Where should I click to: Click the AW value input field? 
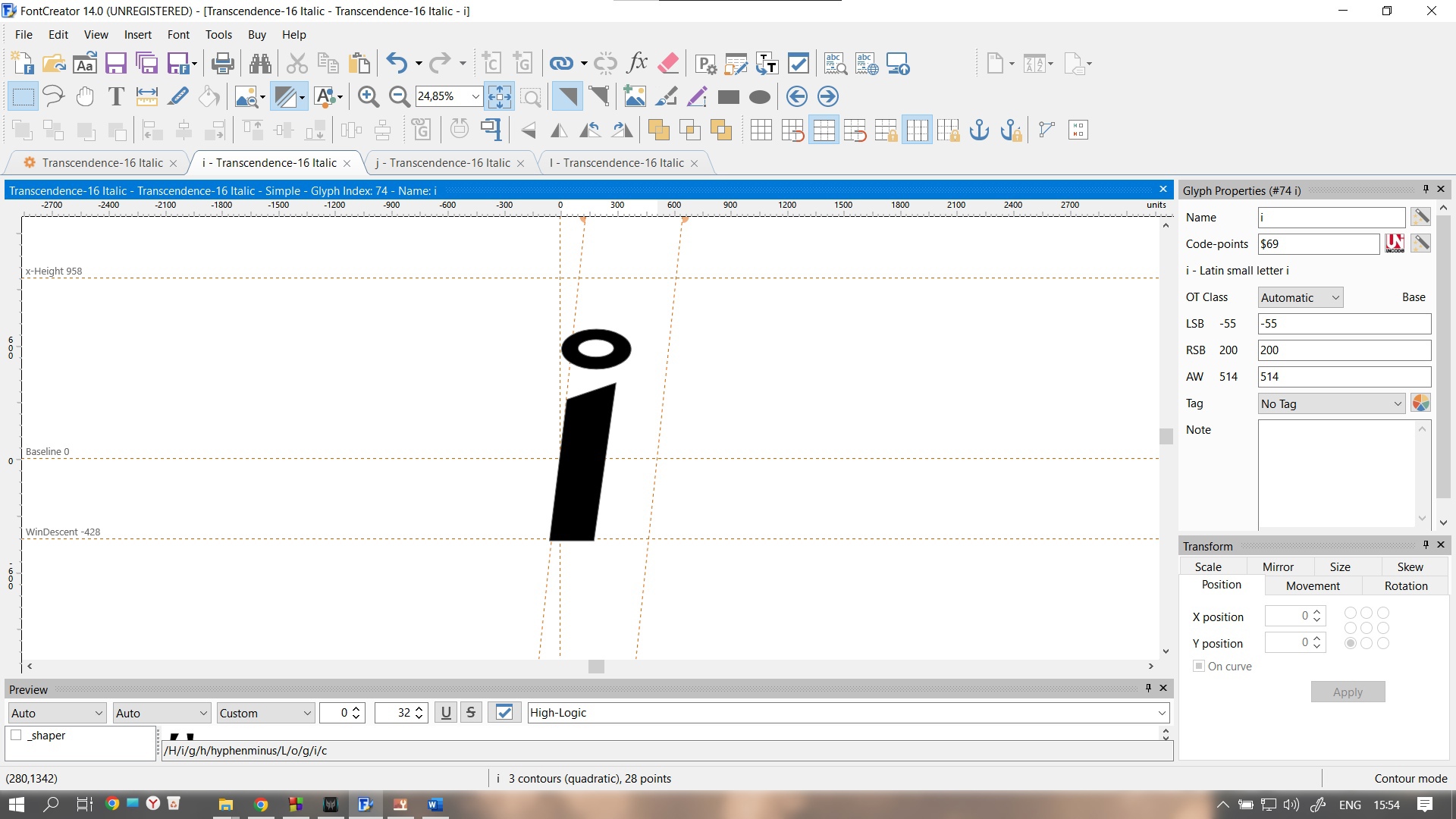pyautogui.click(x=1344, y=377)
